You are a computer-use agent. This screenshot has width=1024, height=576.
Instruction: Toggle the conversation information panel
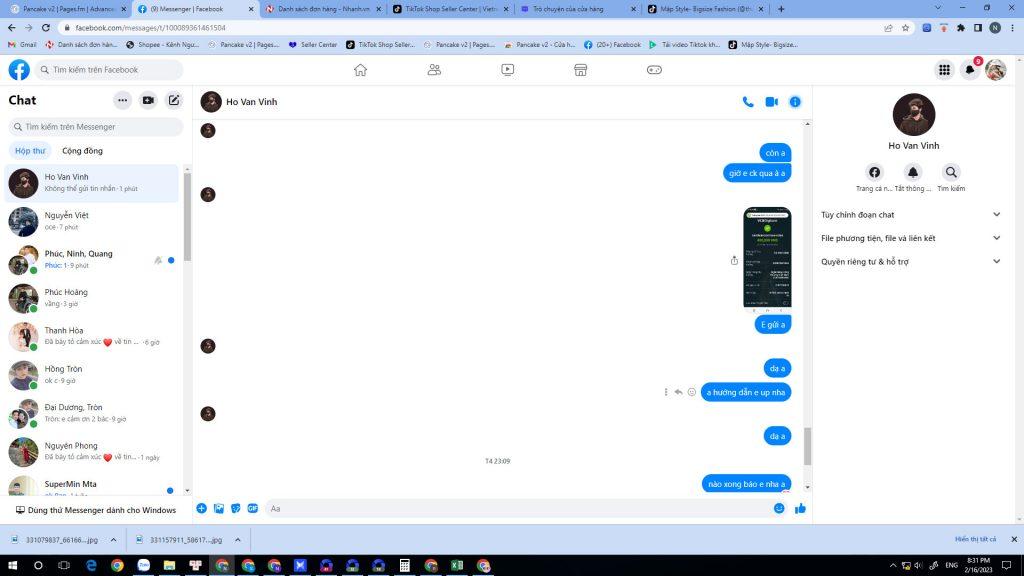tap(795, 102)
